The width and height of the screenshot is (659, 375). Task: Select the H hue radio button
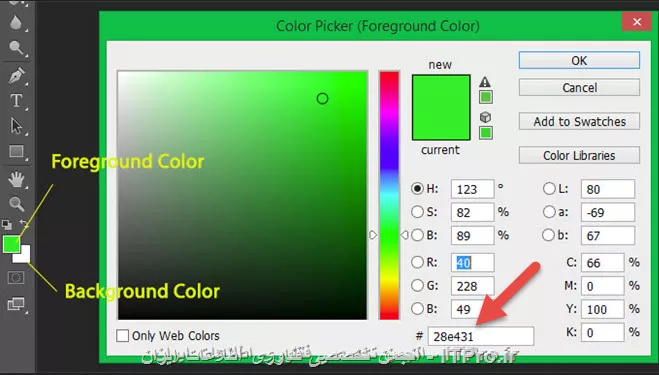pyautogui.click(x=417, y=188)
